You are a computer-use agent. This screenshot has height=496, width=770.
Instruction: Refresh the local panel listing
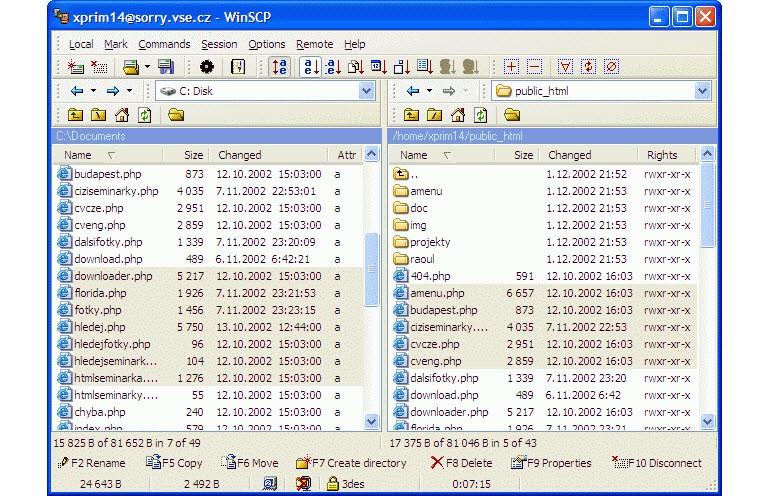click(x=144, y=115)
